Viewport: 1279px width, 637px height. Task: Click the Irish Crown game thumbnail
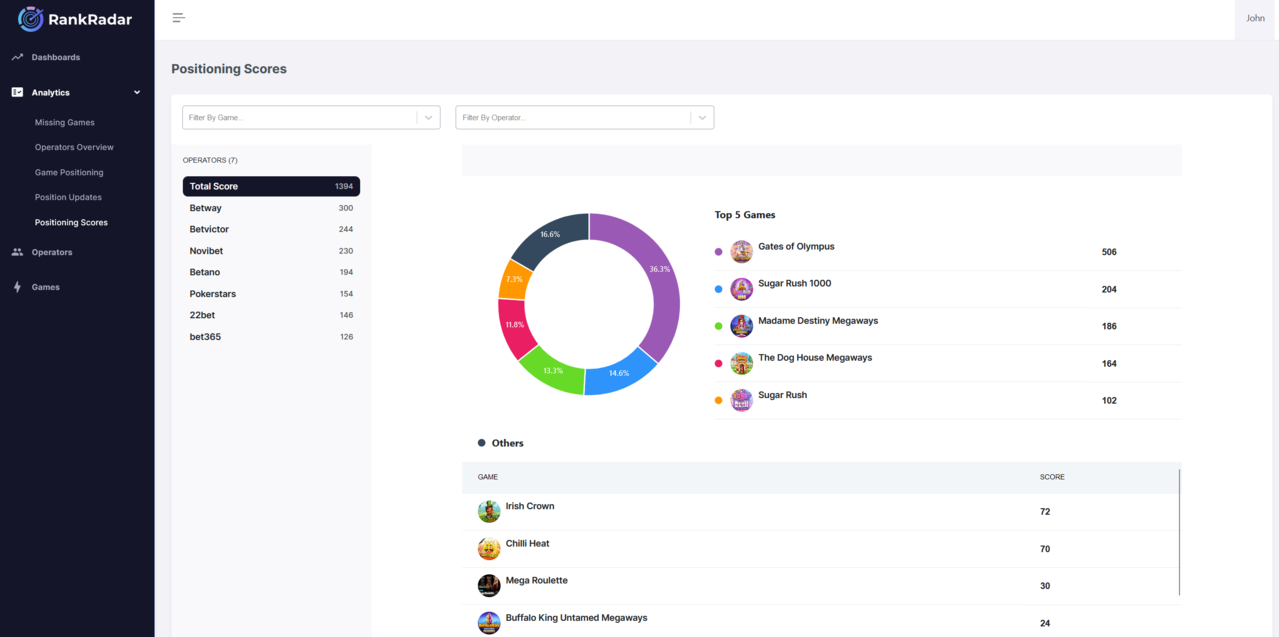(489, 511)
